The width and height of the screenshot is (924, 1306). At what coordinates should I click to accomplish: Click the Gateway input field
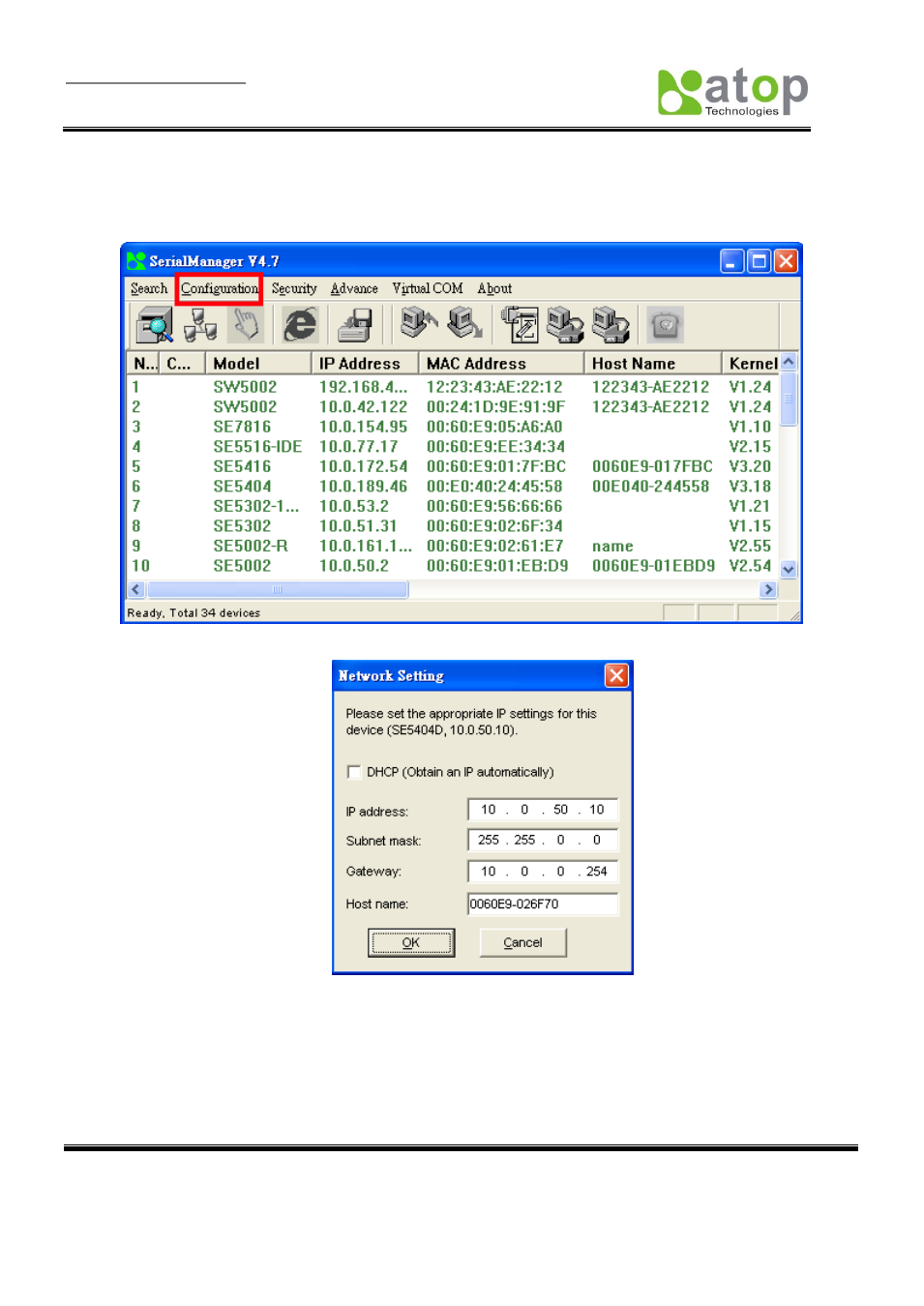coord(543,872)
